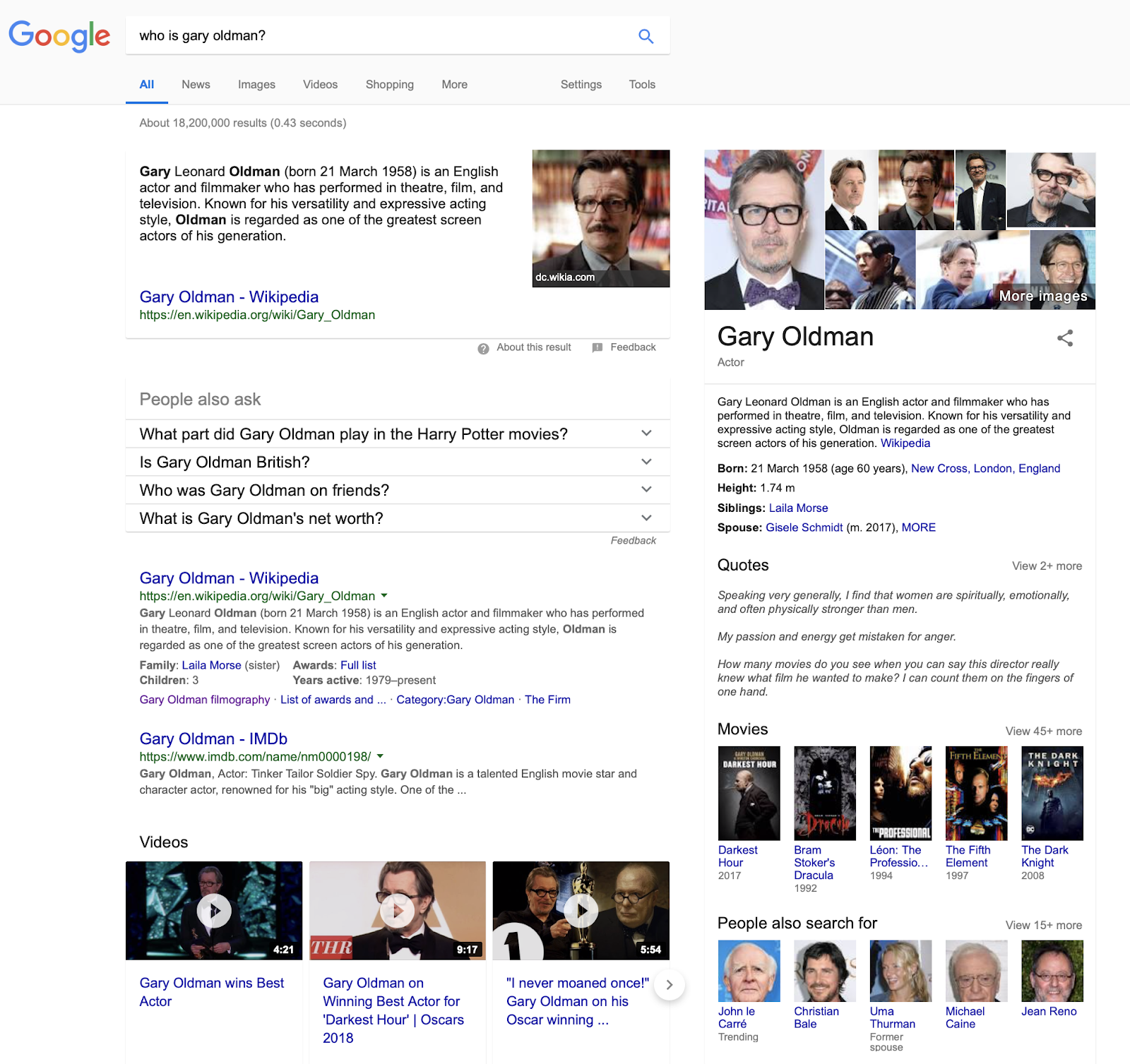
Task: Click the 'New Cross, London, England' birthplace link
Action: 985,469
